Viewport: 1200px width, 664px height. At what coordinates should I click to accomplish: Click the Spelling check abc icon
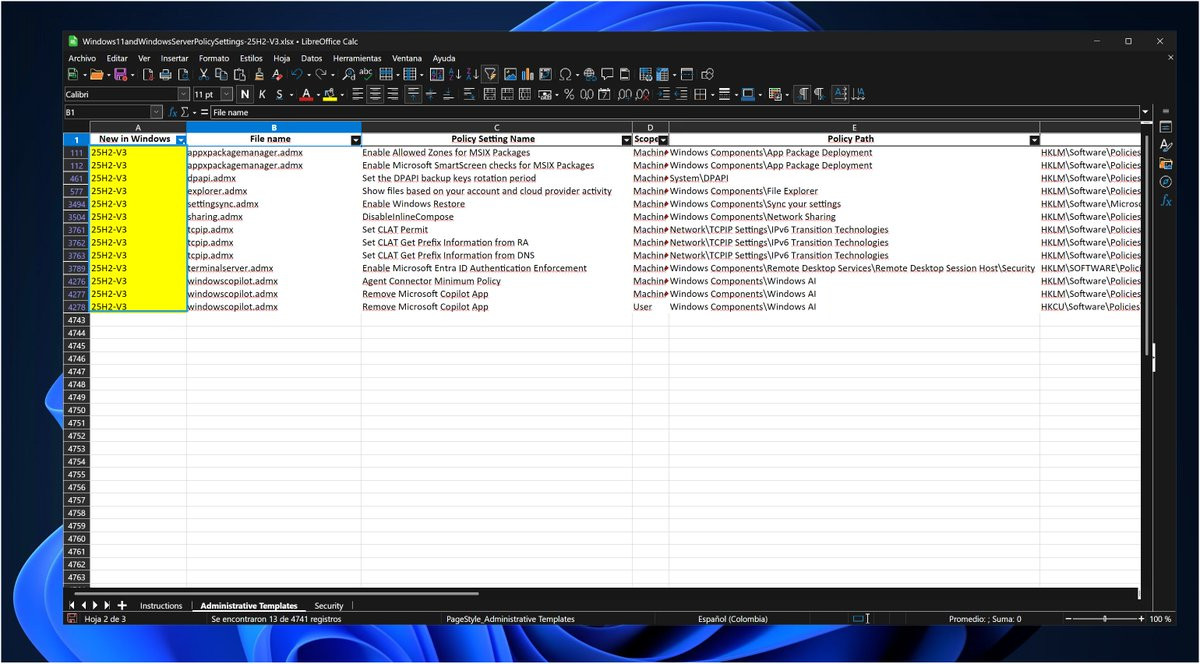coord(366,74)
